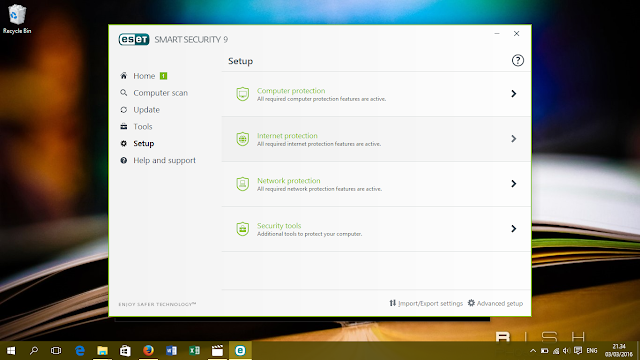Image resolution: width=640 pixels, height=360 pixels.
Task: Open the Computer protection link
Action: [x=291, y=91]
